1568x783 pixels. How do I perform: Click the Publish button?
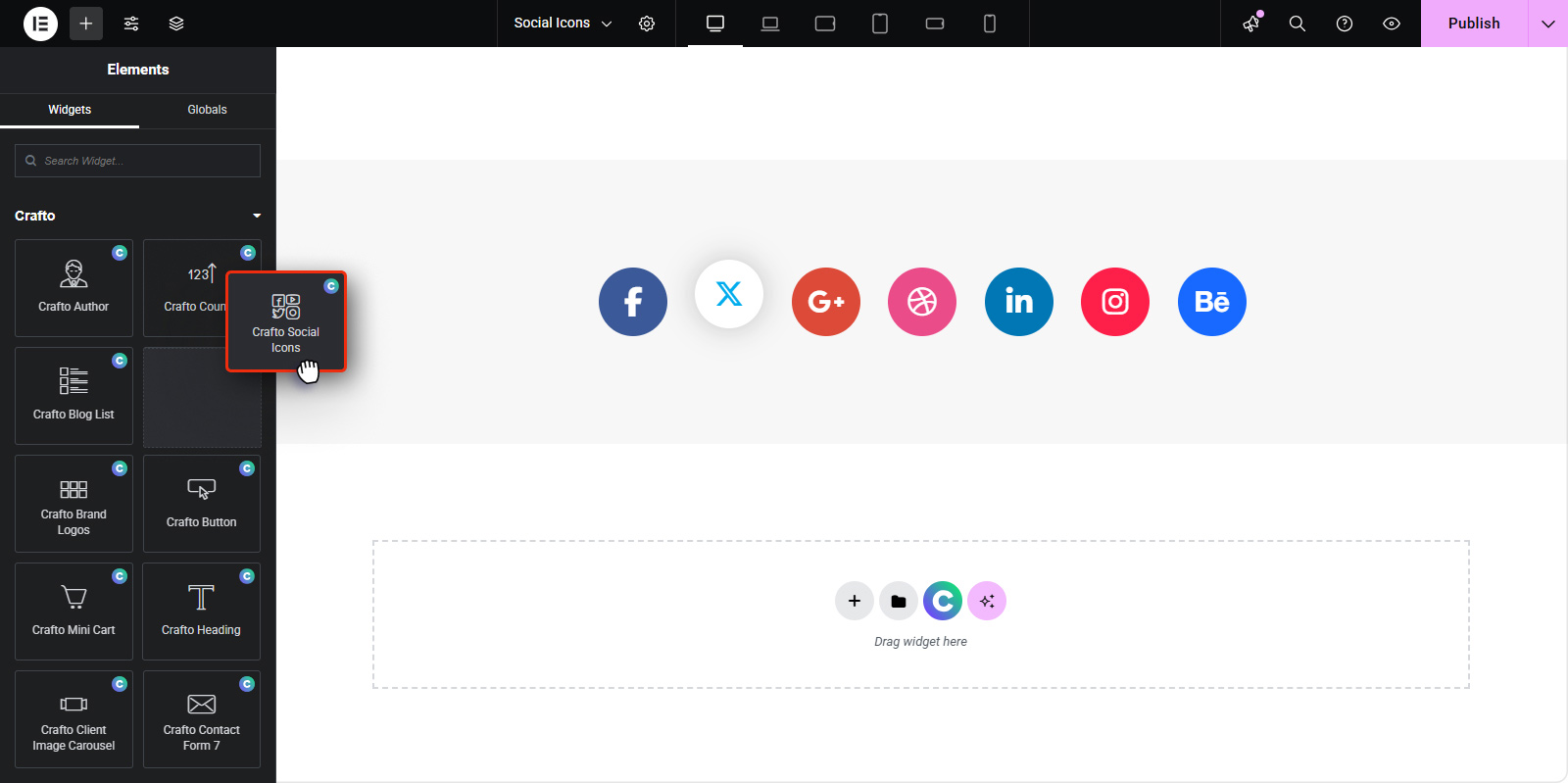click(x=1474, y=24)
